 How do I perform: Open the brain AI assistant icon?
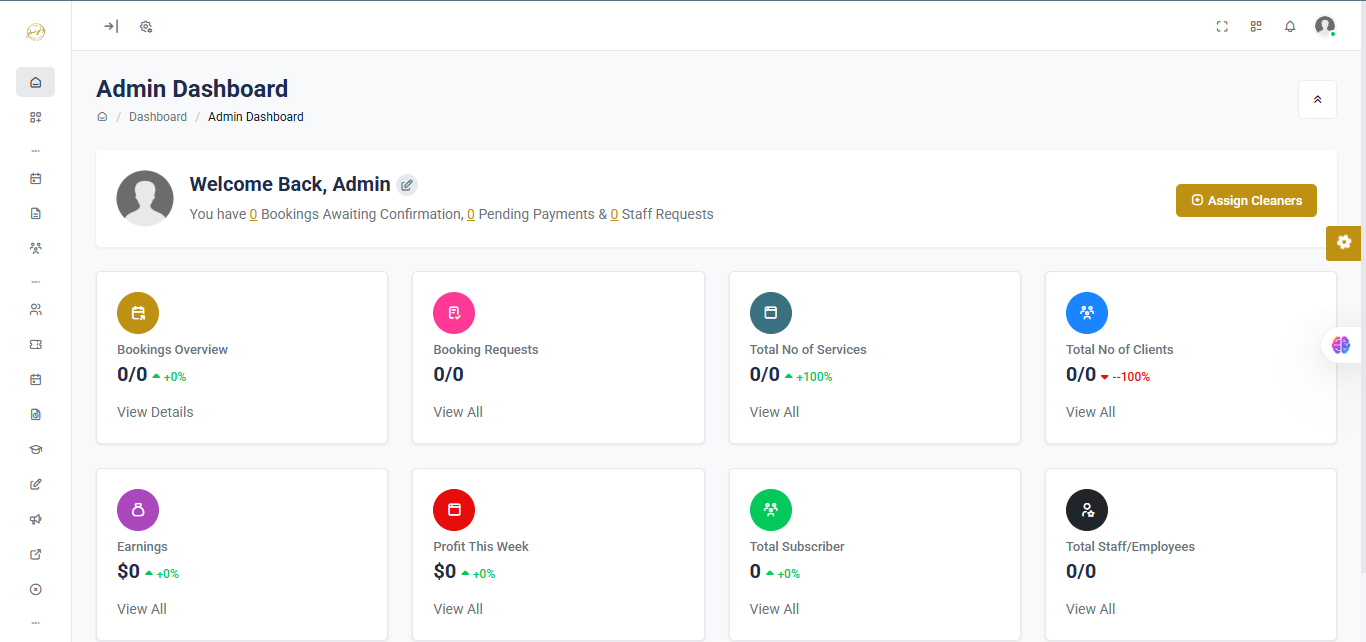click(1341, 345)
